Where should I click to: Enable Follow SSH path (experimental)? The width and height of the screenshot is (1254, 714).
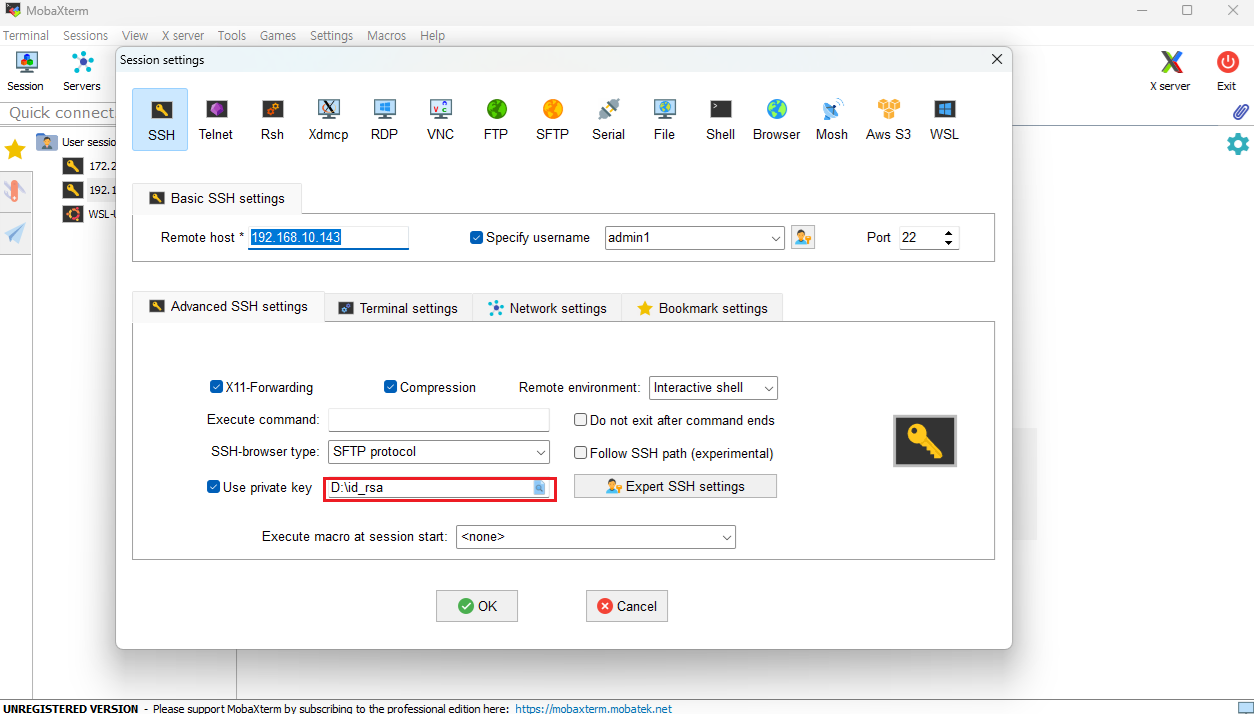(580, 453)
